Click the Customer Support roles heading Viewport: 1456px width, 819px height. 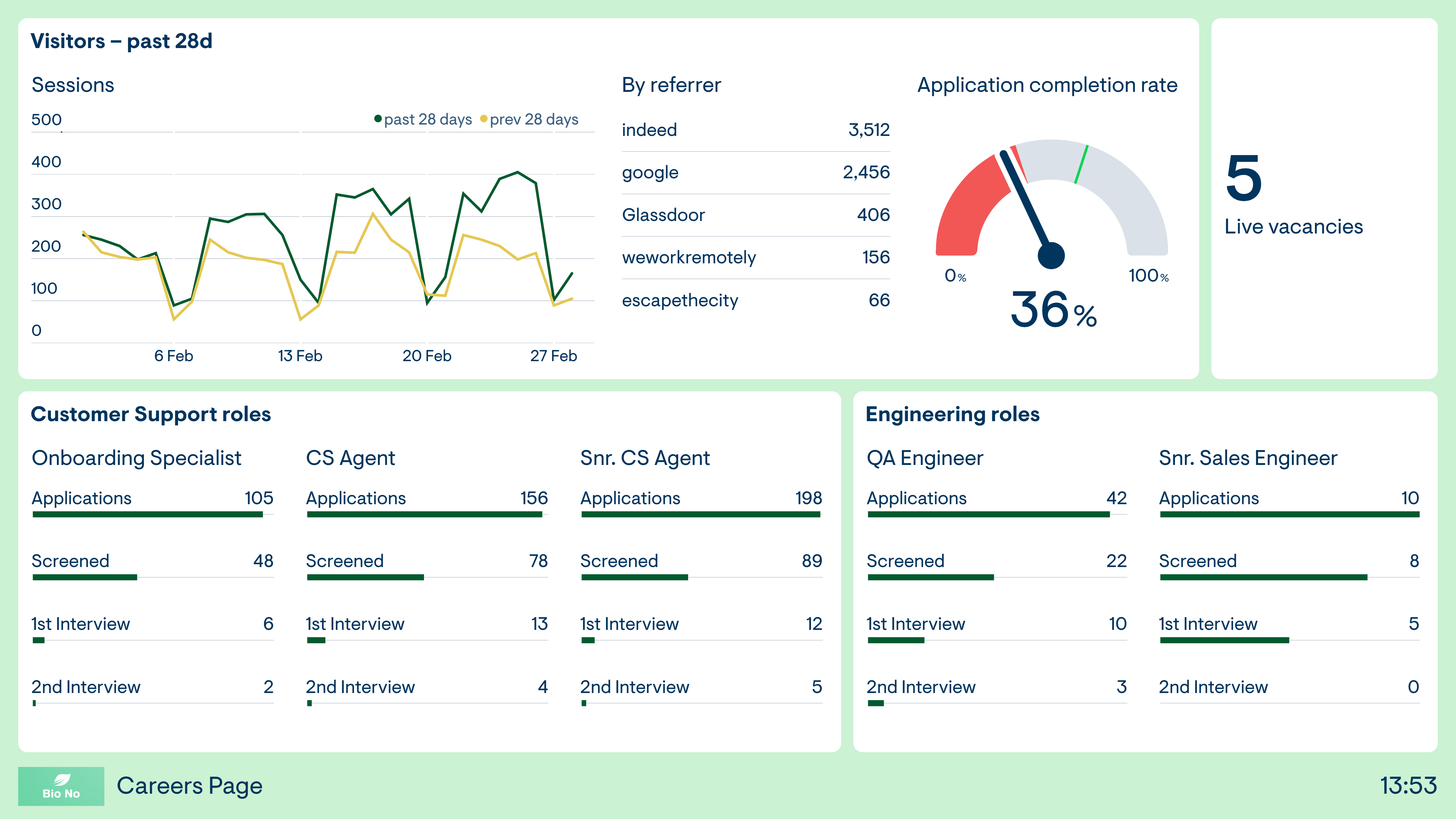click(151, 414)
